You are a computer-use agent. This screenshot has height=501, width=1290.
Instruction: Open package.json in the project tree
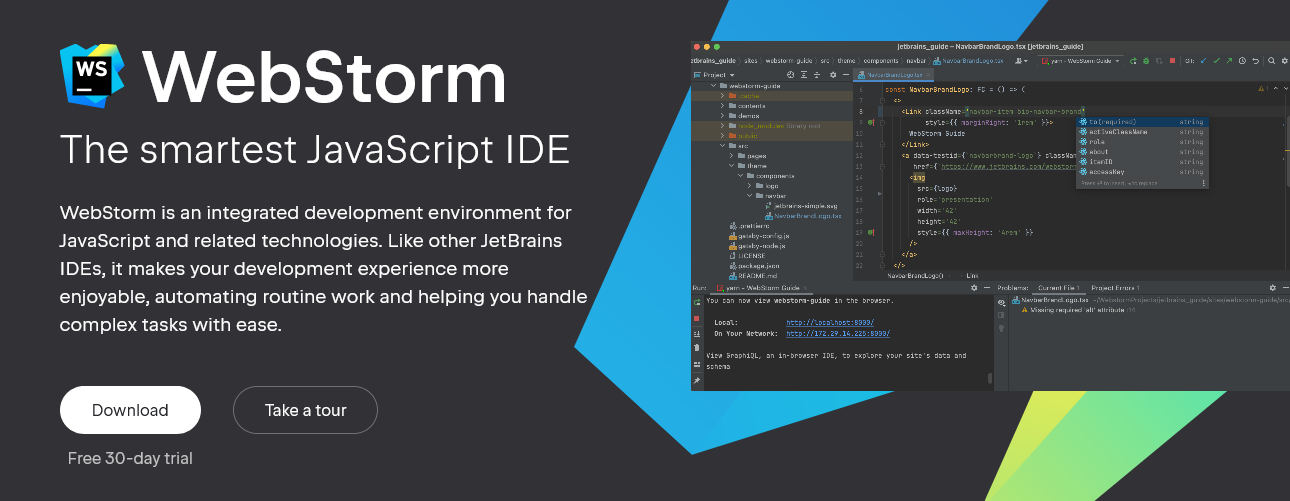[754, 266]
